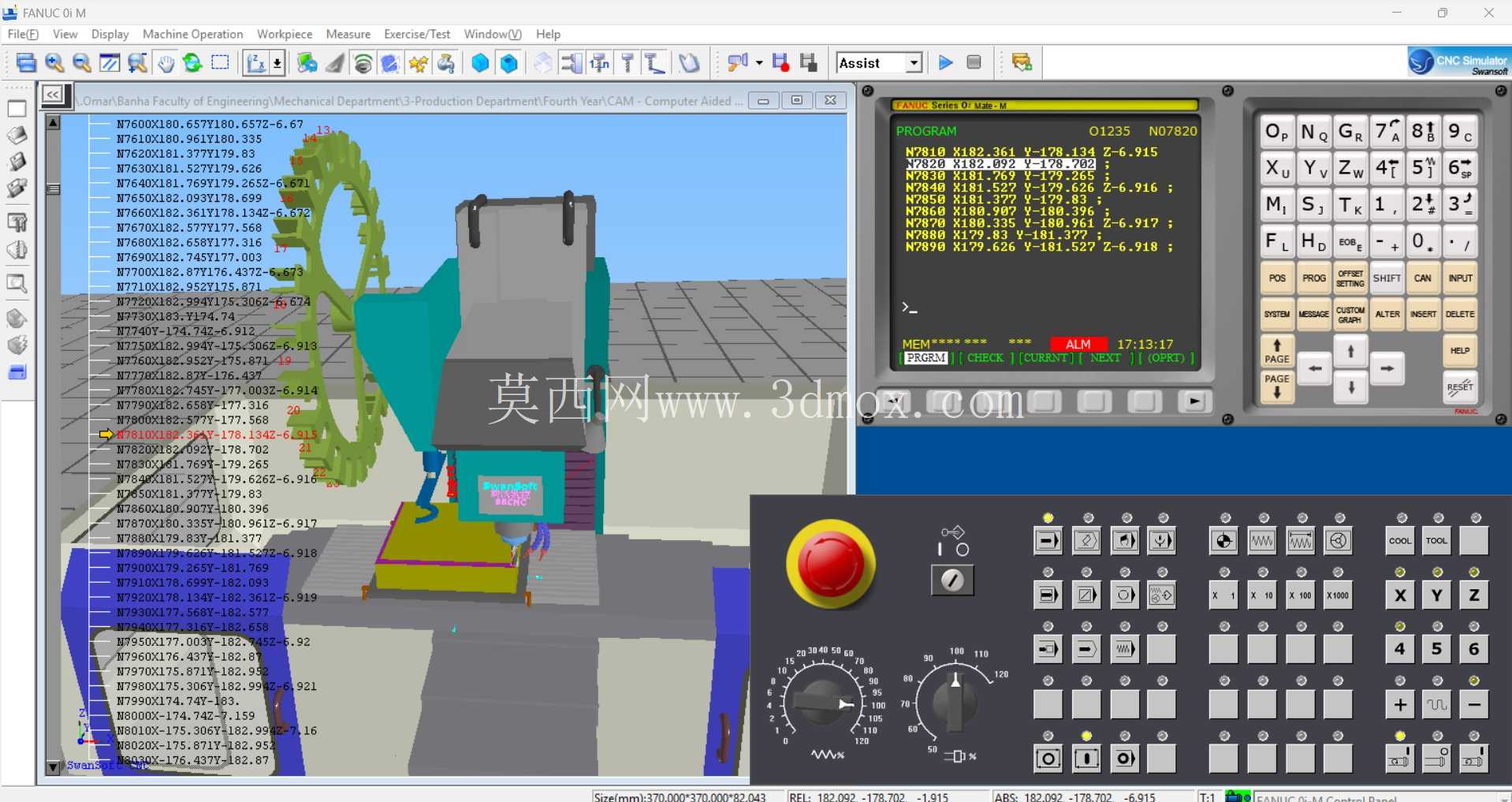
Task: Open the Exercise/Test menu
Action: pyautogui.click(x=417, y=34)
